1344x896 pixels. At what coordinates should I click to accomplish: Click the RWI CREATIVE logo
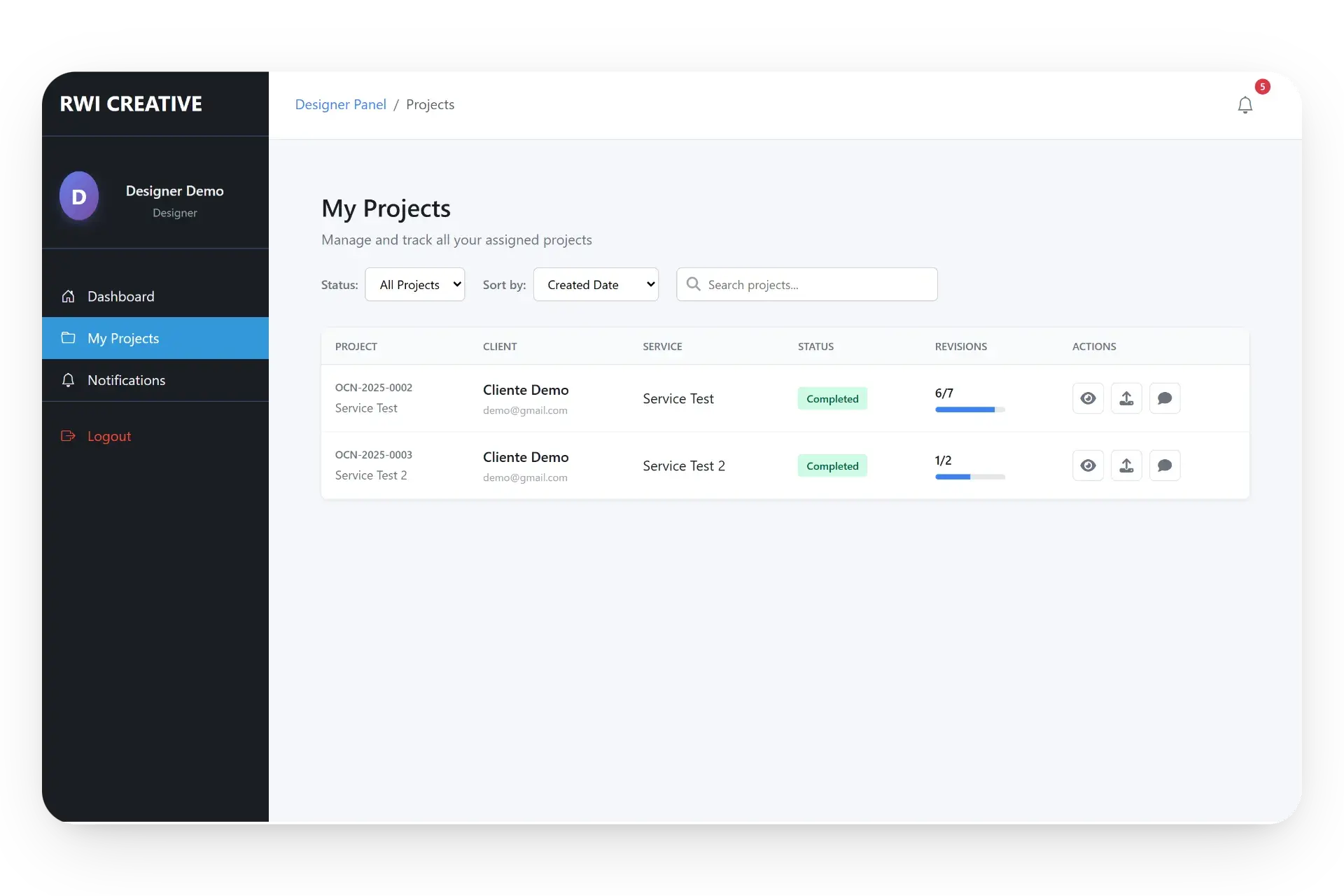coord(131,104)
